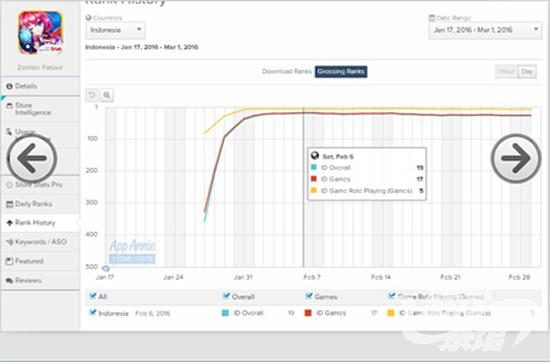550x362 pixels.
Task: Click the Reviews speech bubble icon
Action: point(9,281)
